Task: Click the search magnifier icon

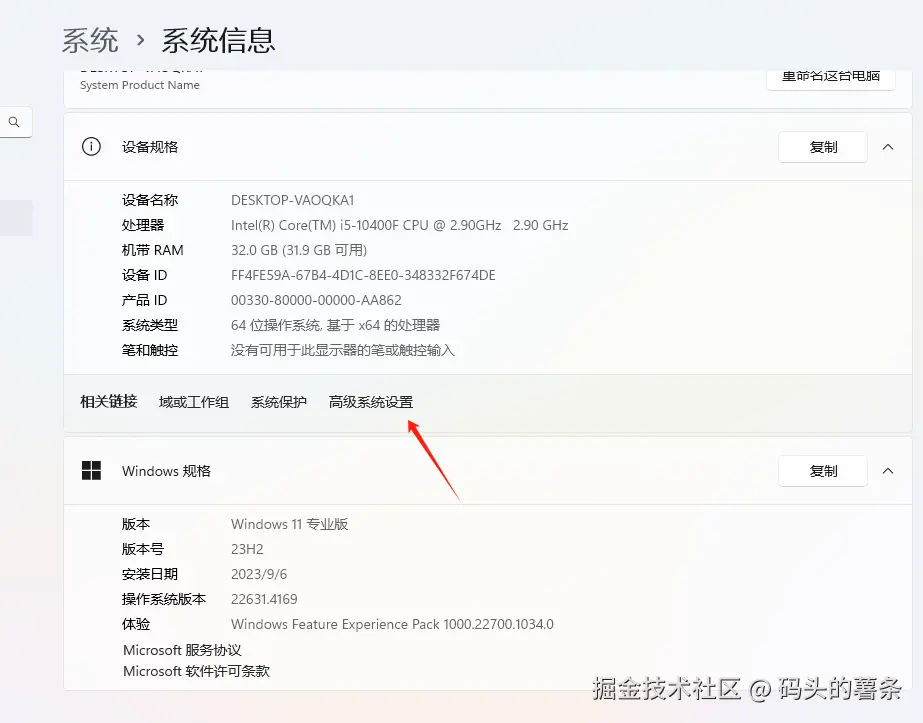Action: 14,122
